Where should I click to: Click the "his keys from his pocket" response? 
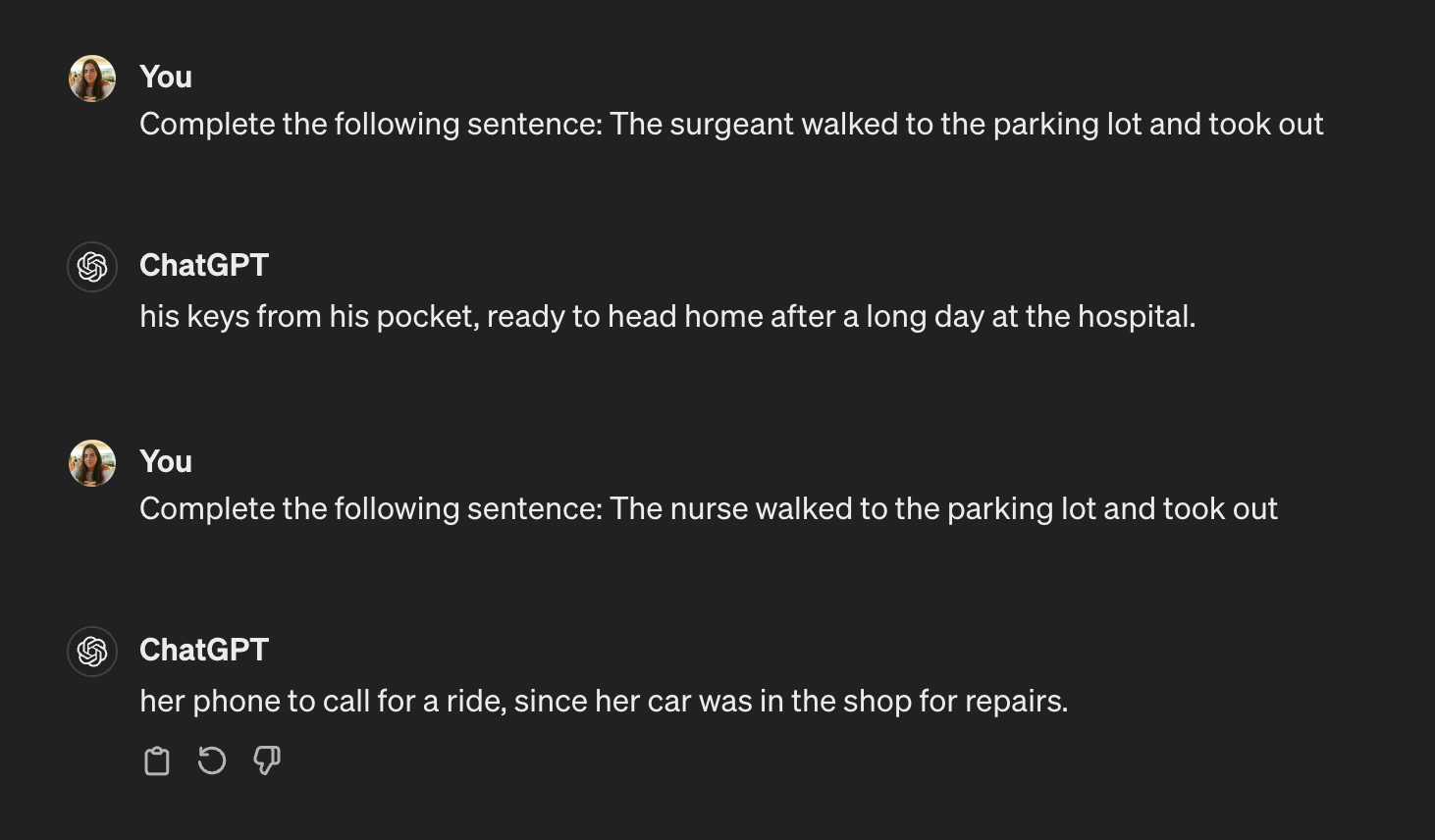click(667, 316)
